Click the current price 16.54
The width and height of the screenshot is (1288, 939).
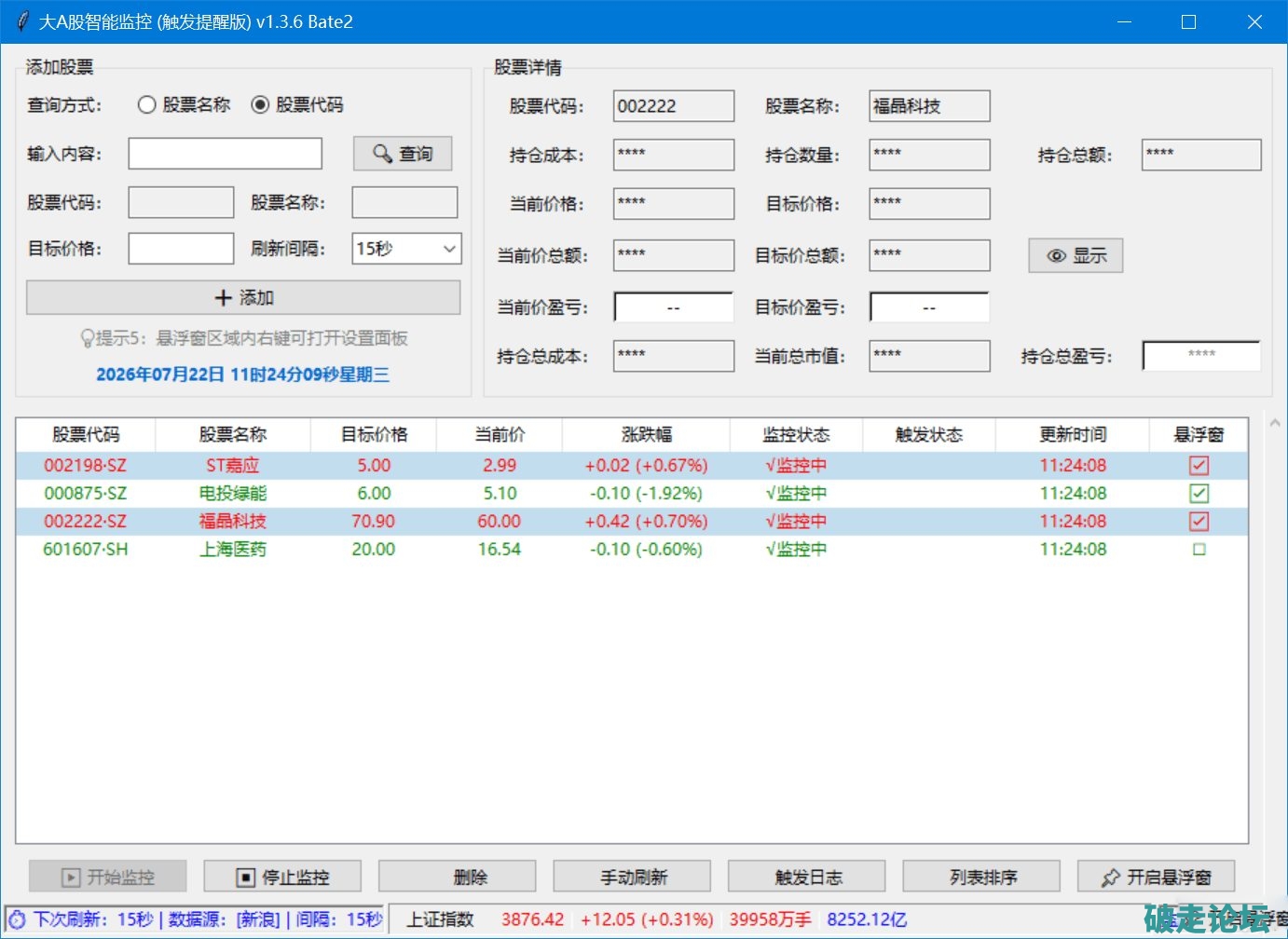pyautogui.click(x=500, y=550)
